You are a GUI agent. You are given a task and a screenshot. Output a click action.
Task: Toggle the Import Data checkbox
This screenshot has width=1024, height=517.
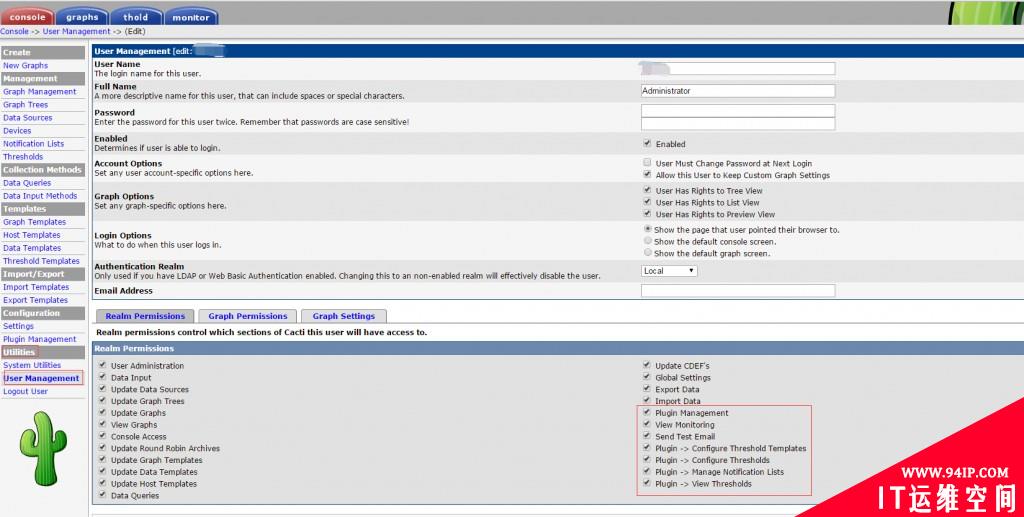point(647,400)
